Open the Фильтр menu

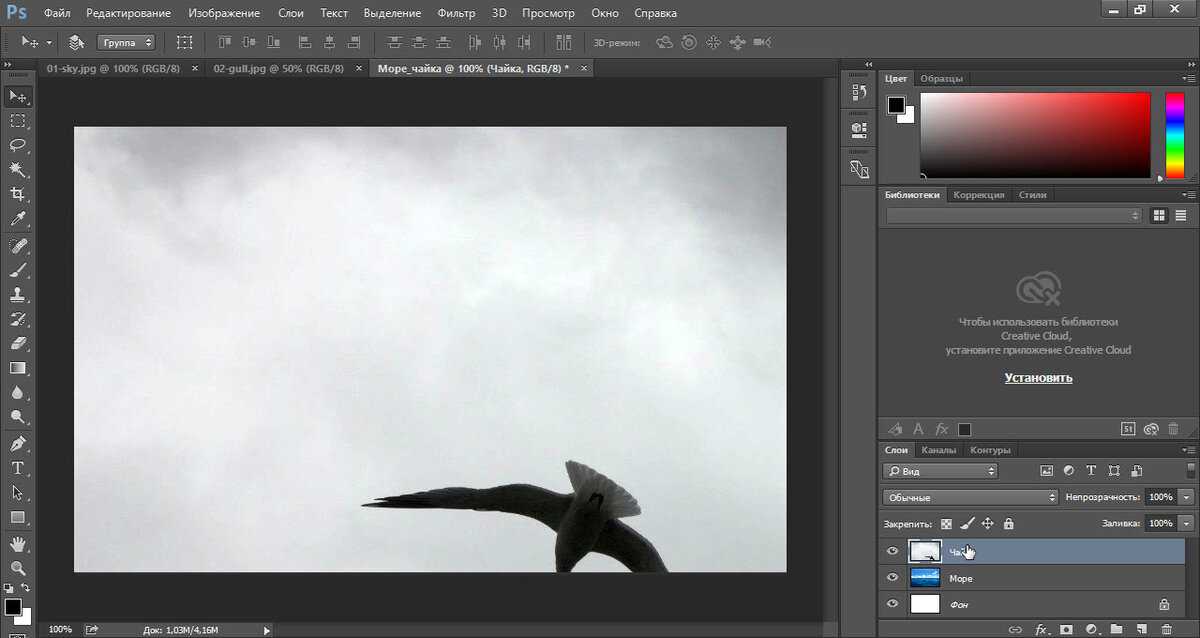[x=456, y=13]
